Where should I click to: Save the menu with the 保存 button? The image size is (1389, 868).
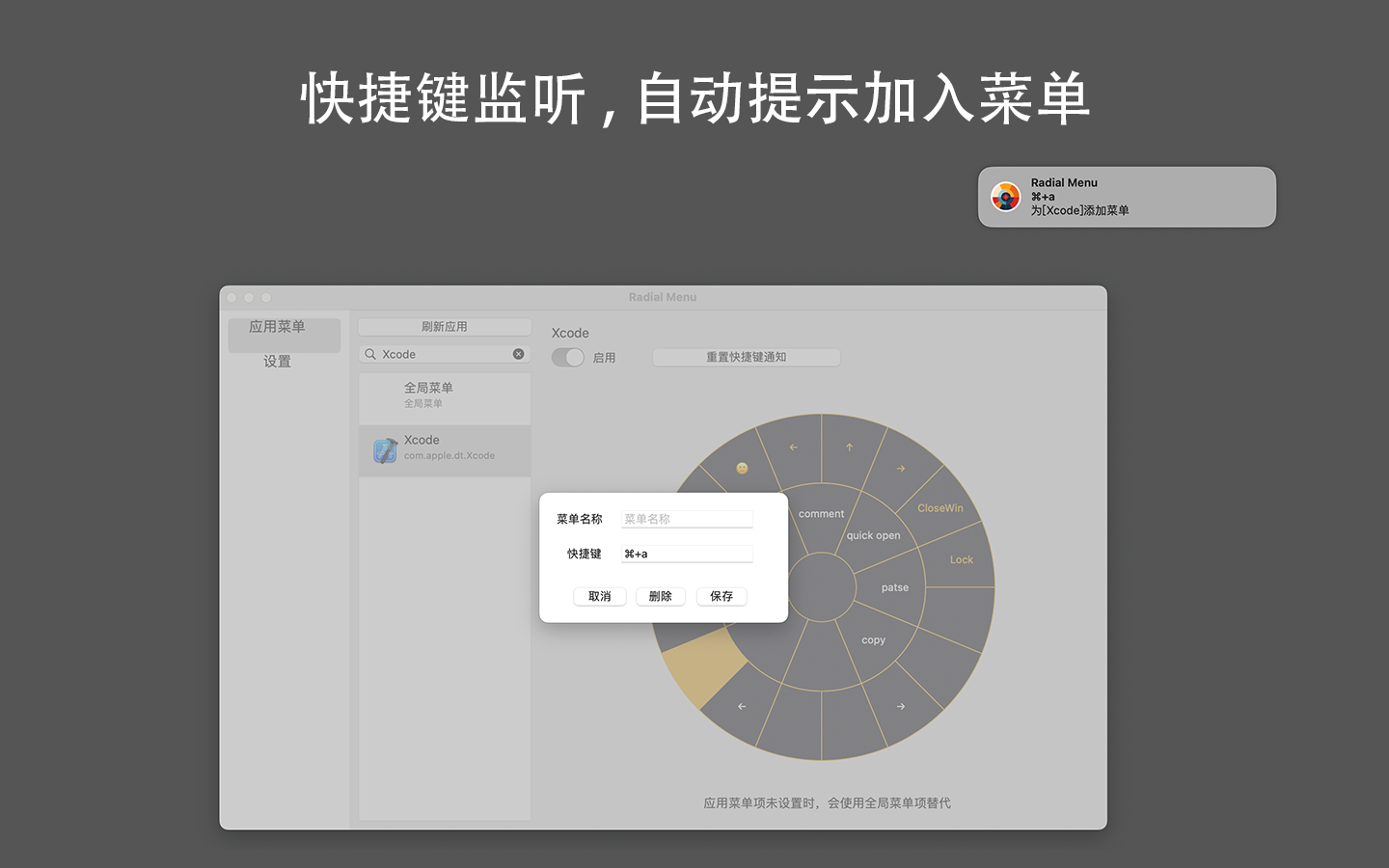721,596
